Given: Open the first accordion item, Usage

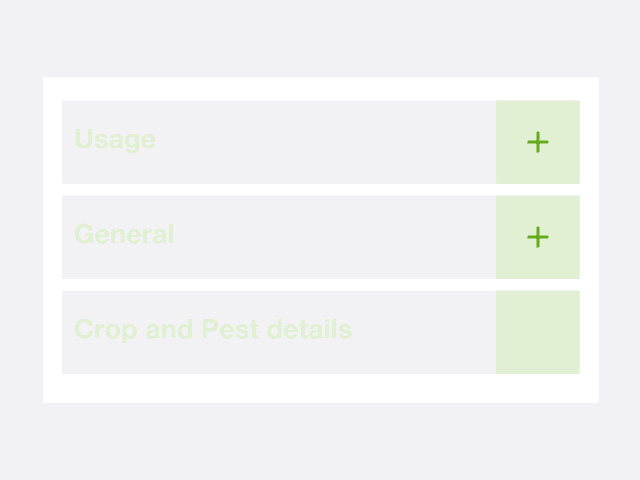Looking at the screenshot, I should coord(538,142).
